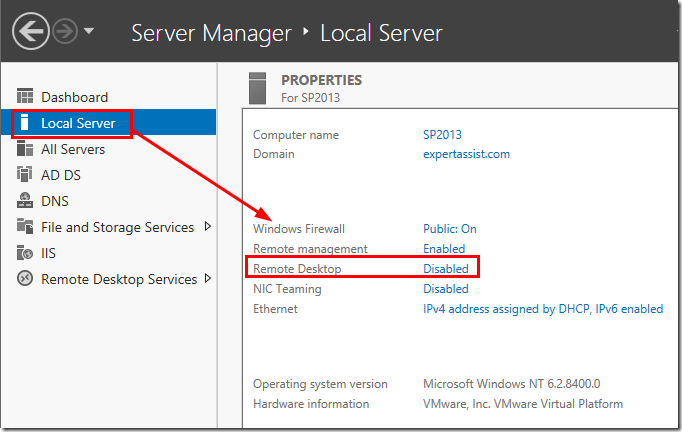
Task: Expand Remote Desktop Services submenu arrow
Action: (x=208, y=278)
